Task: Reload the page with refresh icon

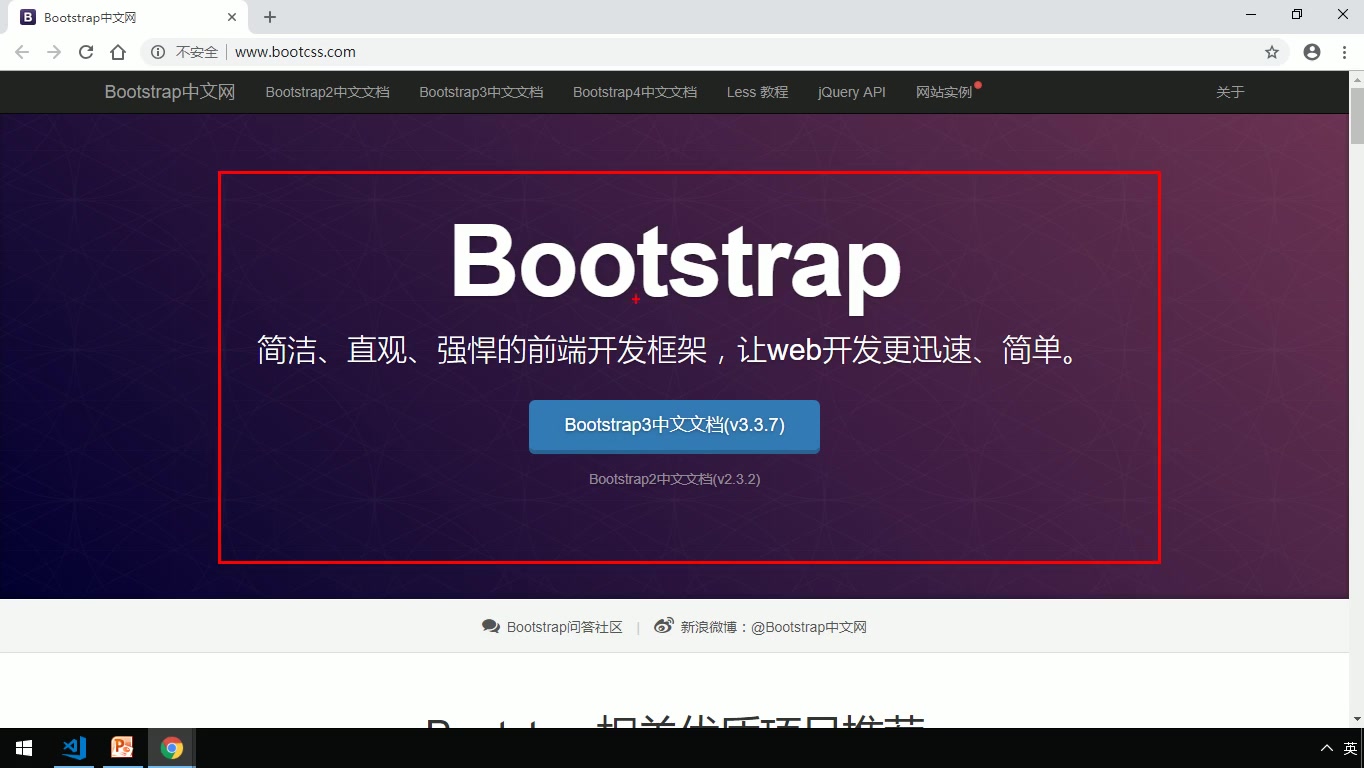Action: tap(86, 52)
